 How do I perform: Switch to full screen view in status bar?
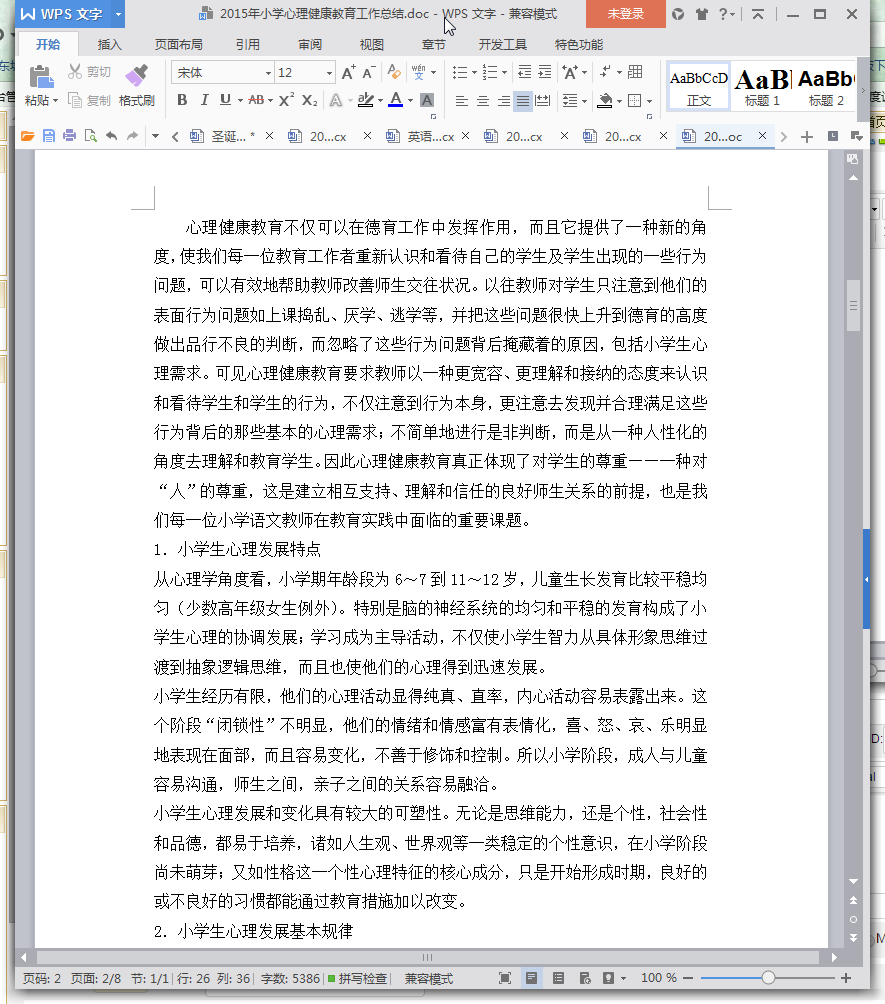pos(505,978)
